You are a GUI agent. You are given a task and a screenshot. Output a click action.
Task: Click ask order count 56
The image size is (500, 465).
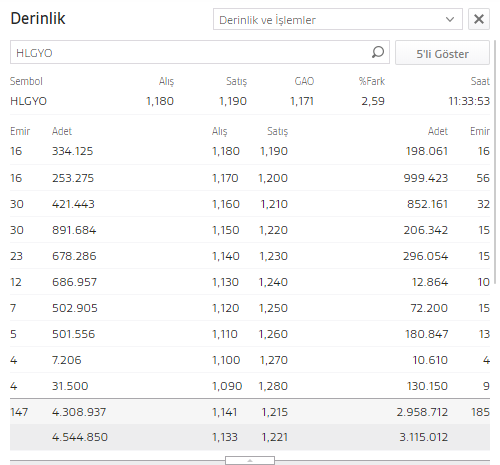(x=483, y=178)
